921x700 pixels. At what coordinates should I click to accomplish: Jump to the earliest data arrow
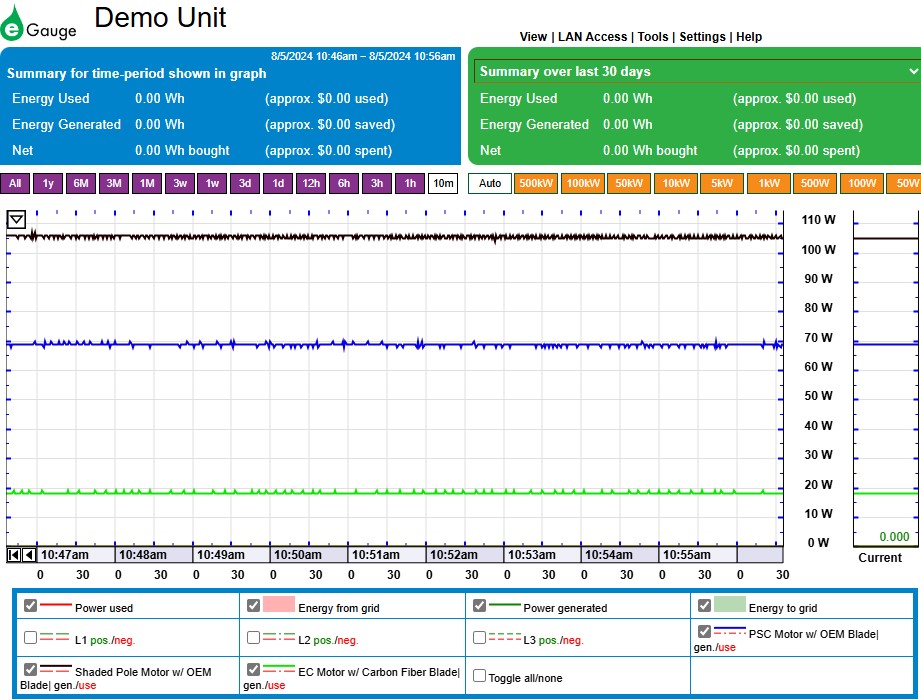point(14,555)
